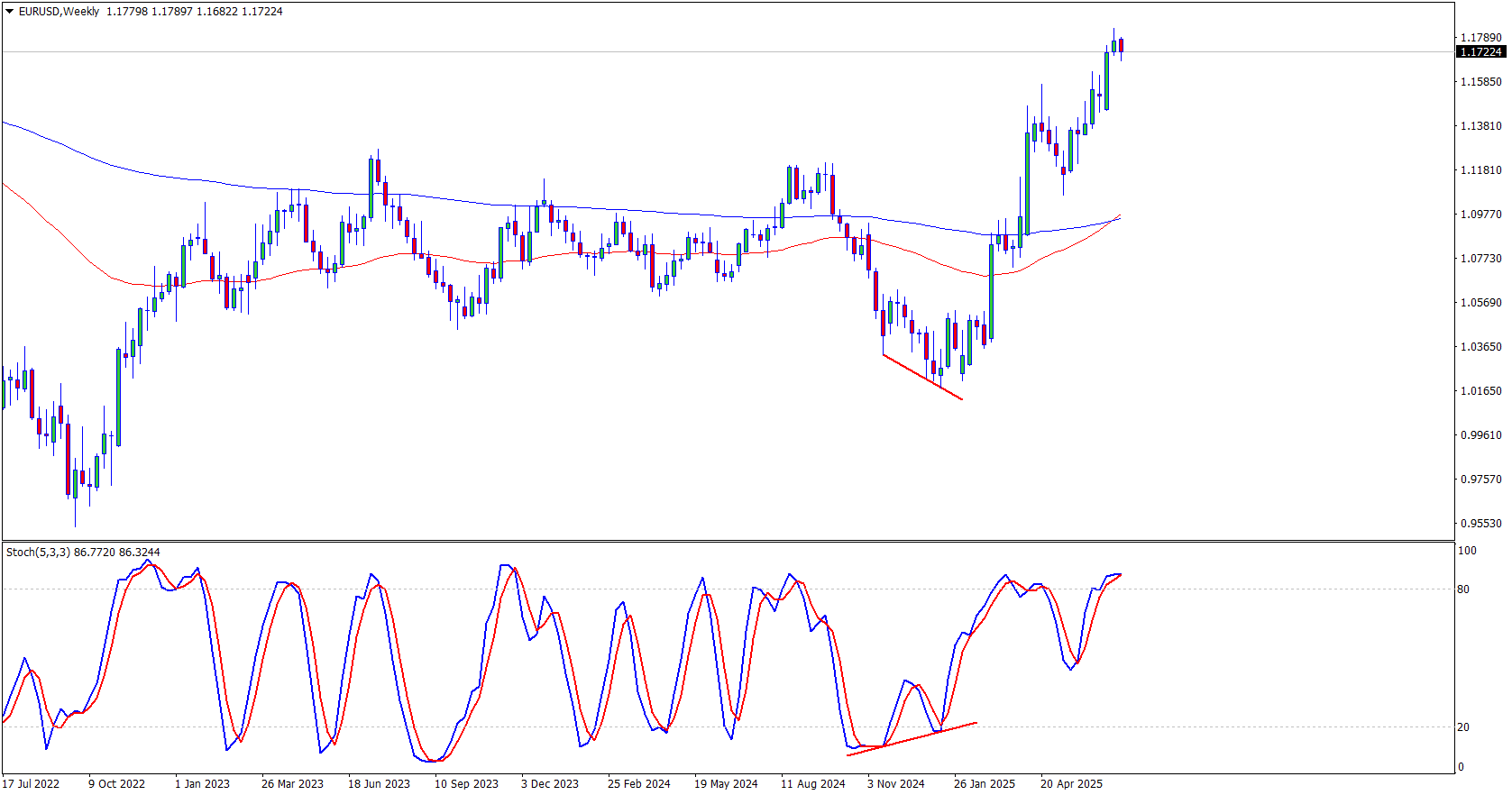Image resolution: width=1512 pixels, height=795 pixels.
Task: Click the 26 Jan 2025 date label
Action: click(985, 783)
